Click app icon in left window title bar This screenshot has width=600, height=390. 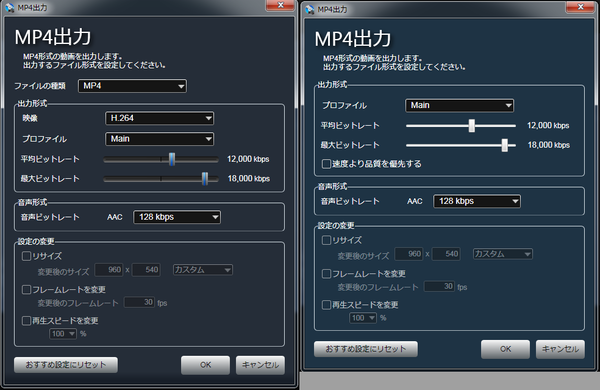[x=10, y=8]
